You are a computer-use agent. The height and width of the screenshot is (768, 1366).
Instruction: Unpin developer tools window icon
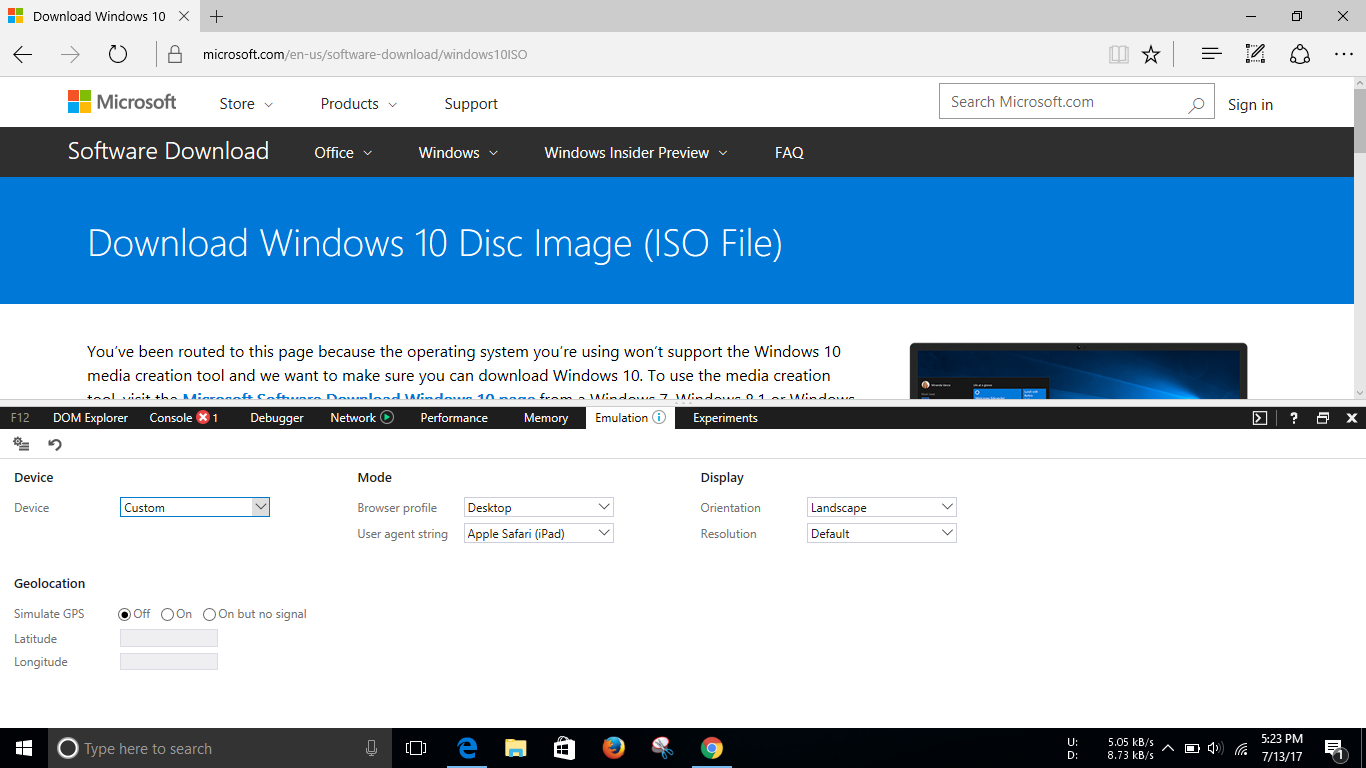1322,418
